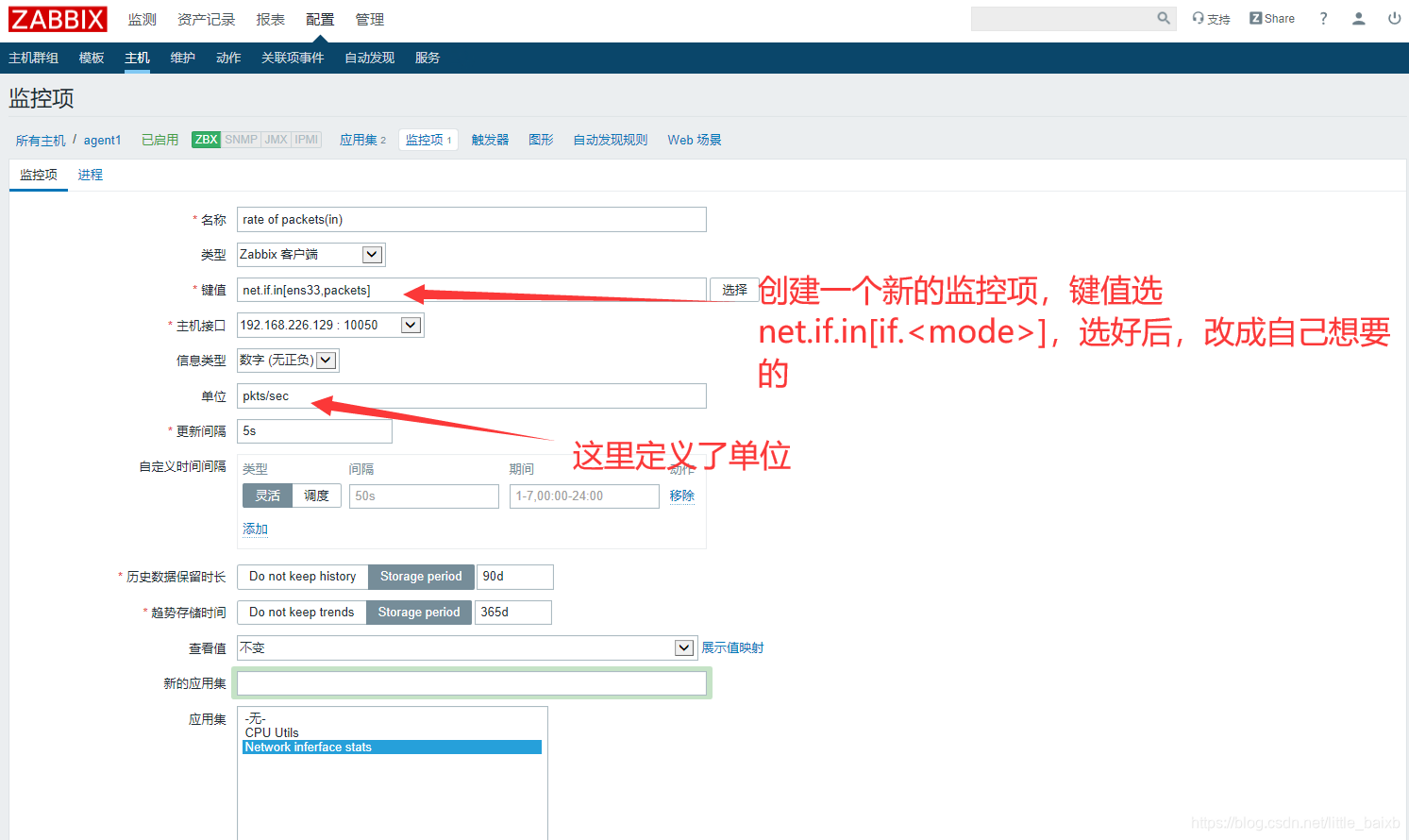Open agent1 host link
The width and height of the screenshot is (1409, 840).
pos(102,141)
